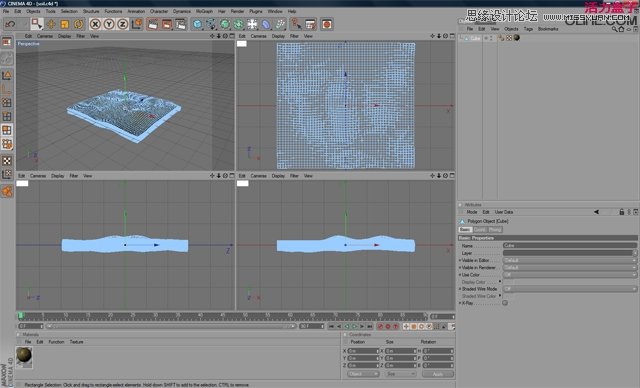Viewport: 640px width, 388px height.
Task: Switch to the Basic attributes tab
Action: click(x=465, y=230)
